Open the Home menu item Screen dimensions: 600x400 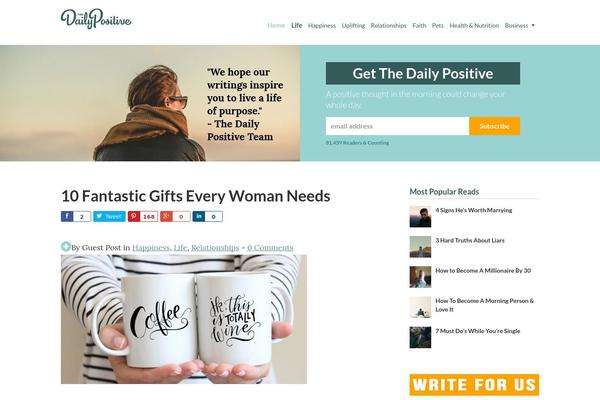coord(276,26)
